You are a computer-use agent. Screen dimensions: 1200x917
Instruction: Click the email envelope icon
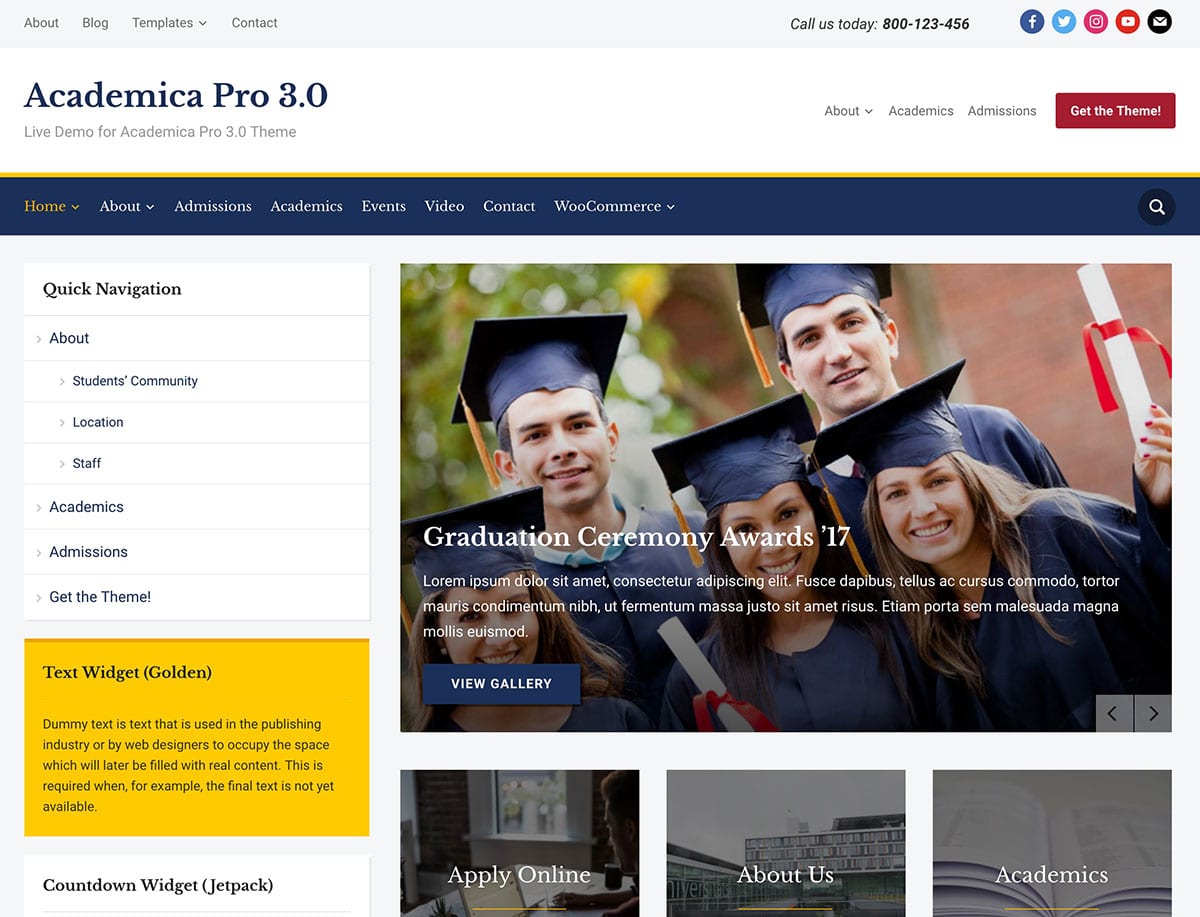click(1159, 22)
